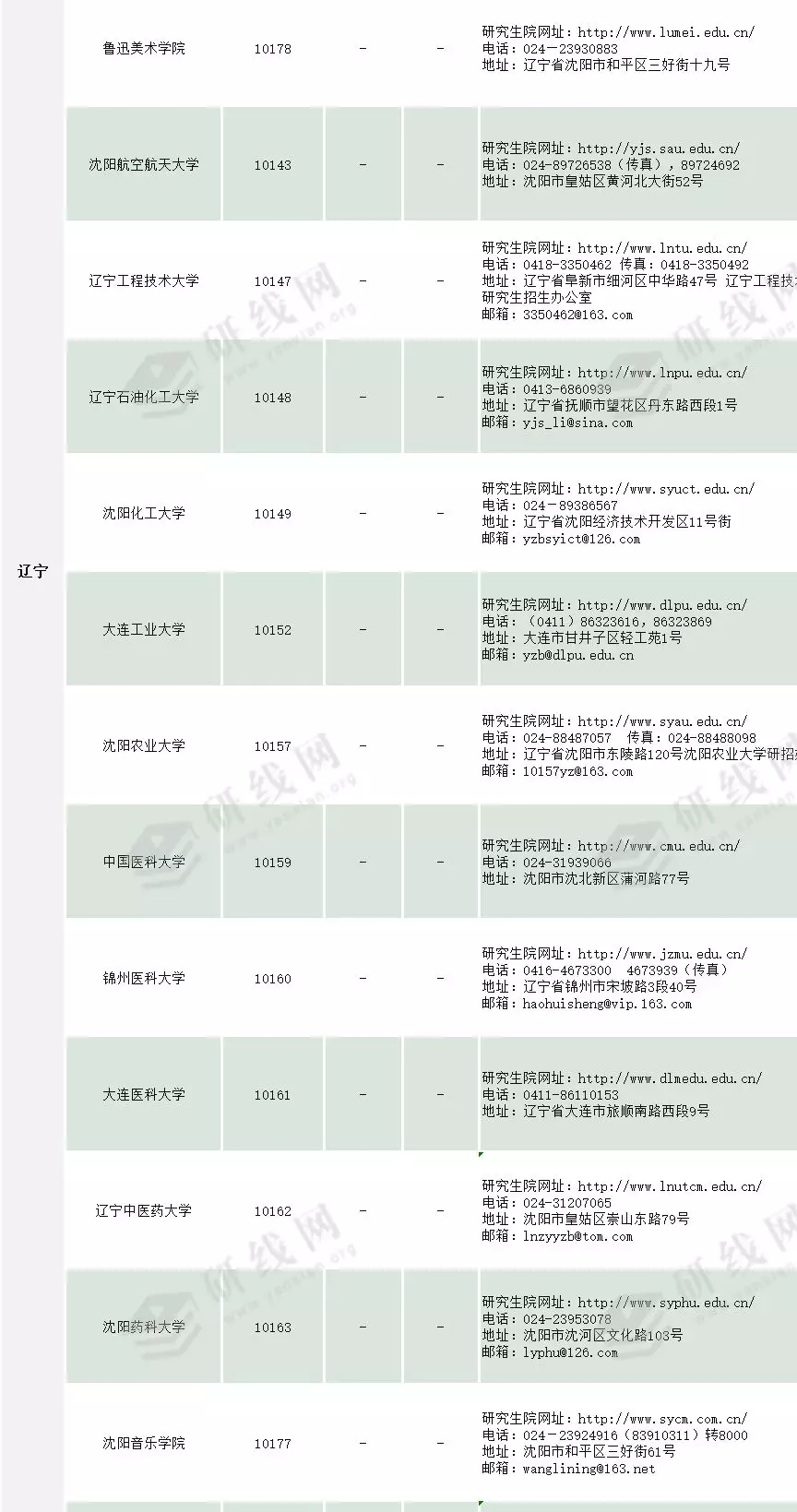Viewport: 797px width, 1512px height.
Task: Select the 辽宁 province cell
Action: coord(32,572)
